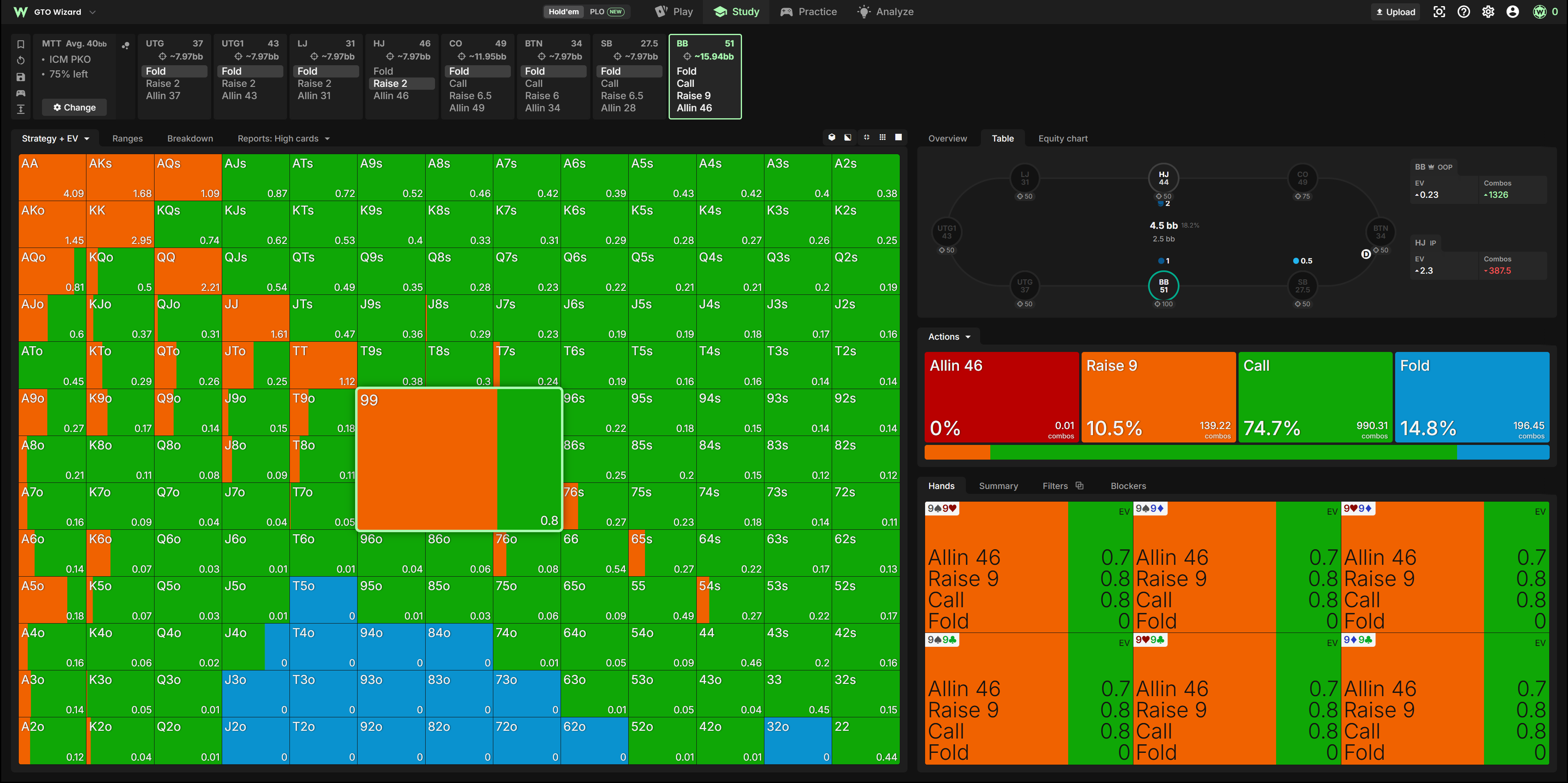Open the Reports: High cards dropdown
This screenshot has height=783, width=1568.
[284, 138]
